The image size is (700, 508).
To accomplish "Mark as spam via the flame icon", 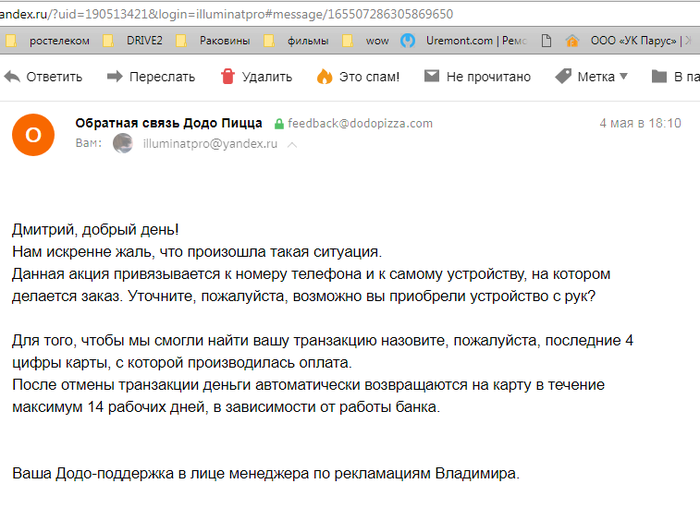I will tap(324, 76).
